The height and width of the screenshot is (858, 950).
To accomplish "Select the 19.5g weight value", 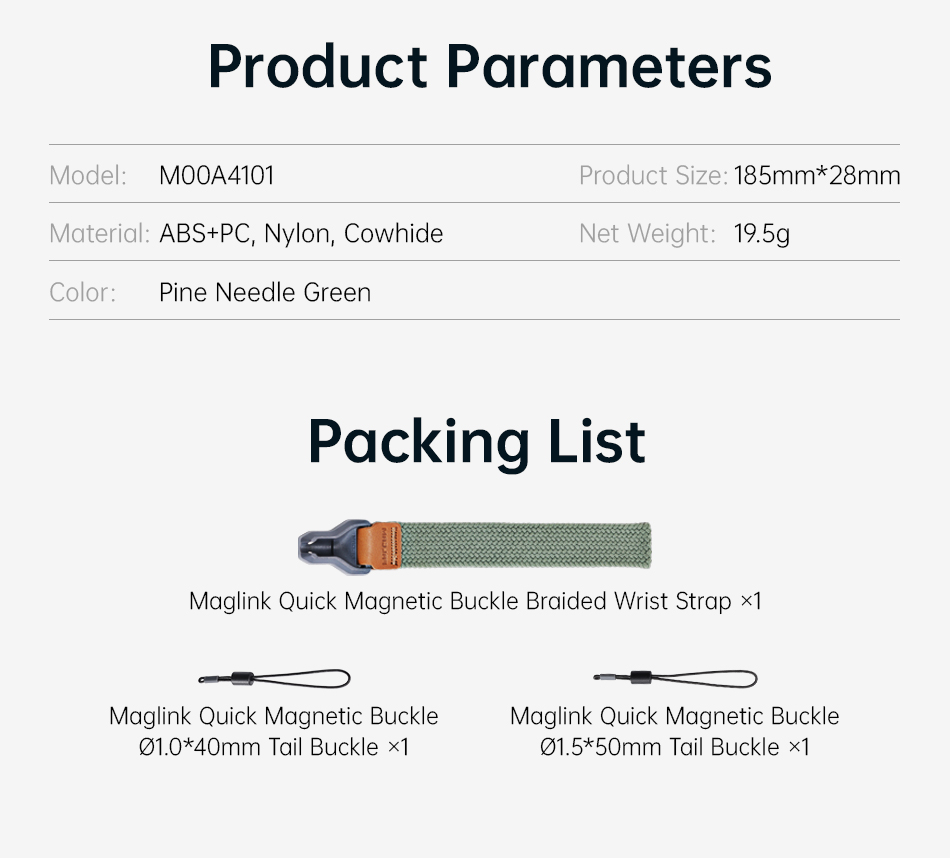I will [x=762, y=234].
